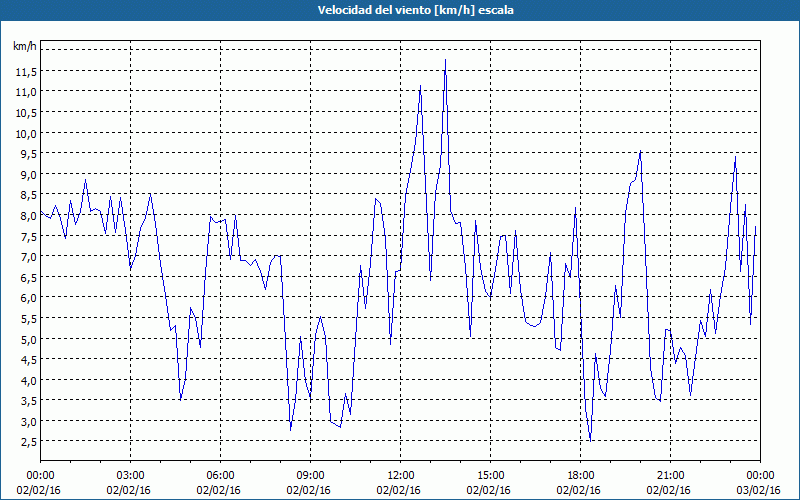800x500 pixels.
Task: Select the '06:00' x-axis time label
Action: [x=220, y=476]
